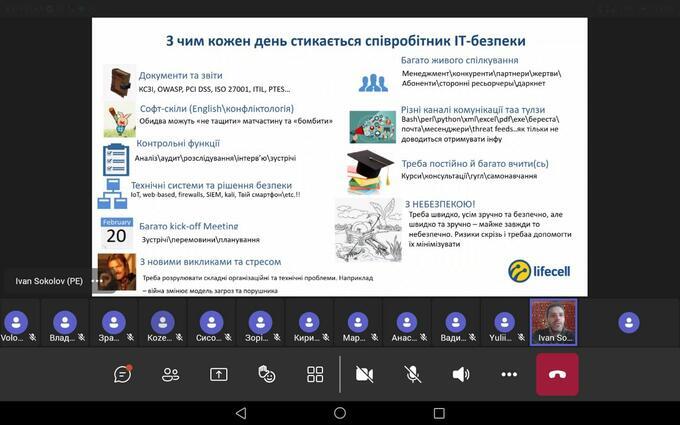Screen dimensions: 680x425
Task: Unmute the microphone
Action: (412, 374)
